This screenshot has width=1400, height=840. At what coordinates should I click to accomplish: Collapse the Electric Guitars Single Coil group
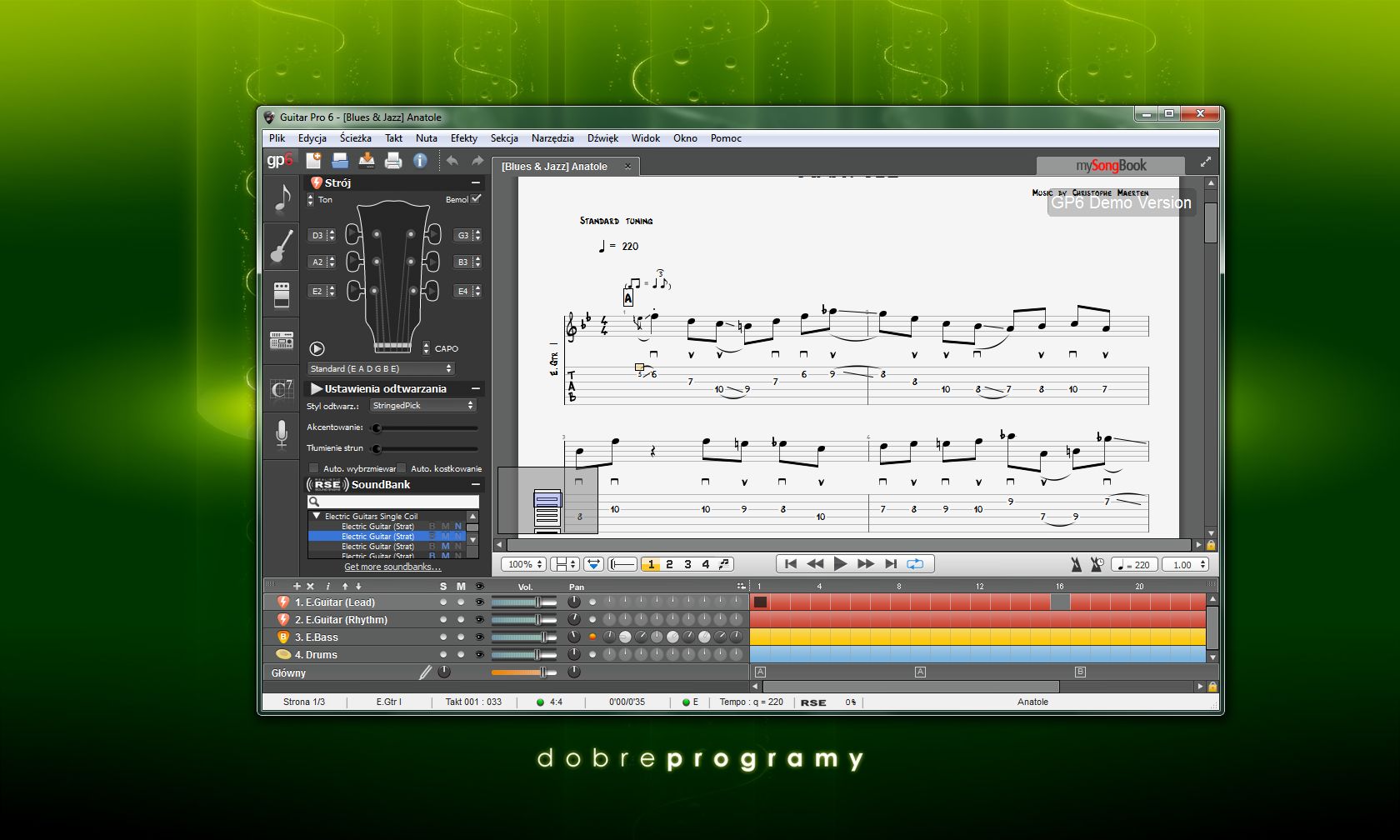[317, 516]
